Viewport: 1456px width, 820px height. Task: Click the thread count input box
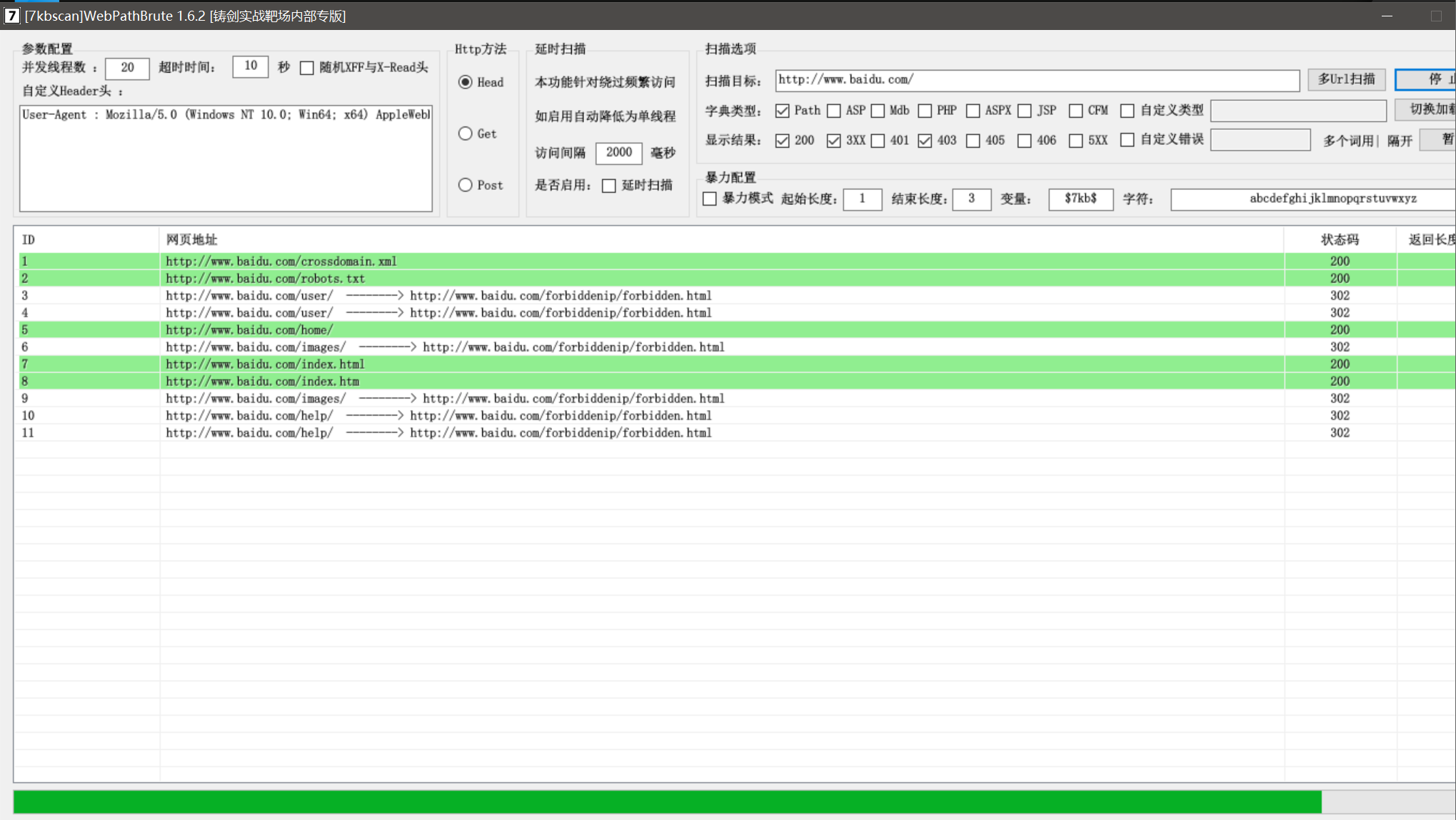[127, 68]
